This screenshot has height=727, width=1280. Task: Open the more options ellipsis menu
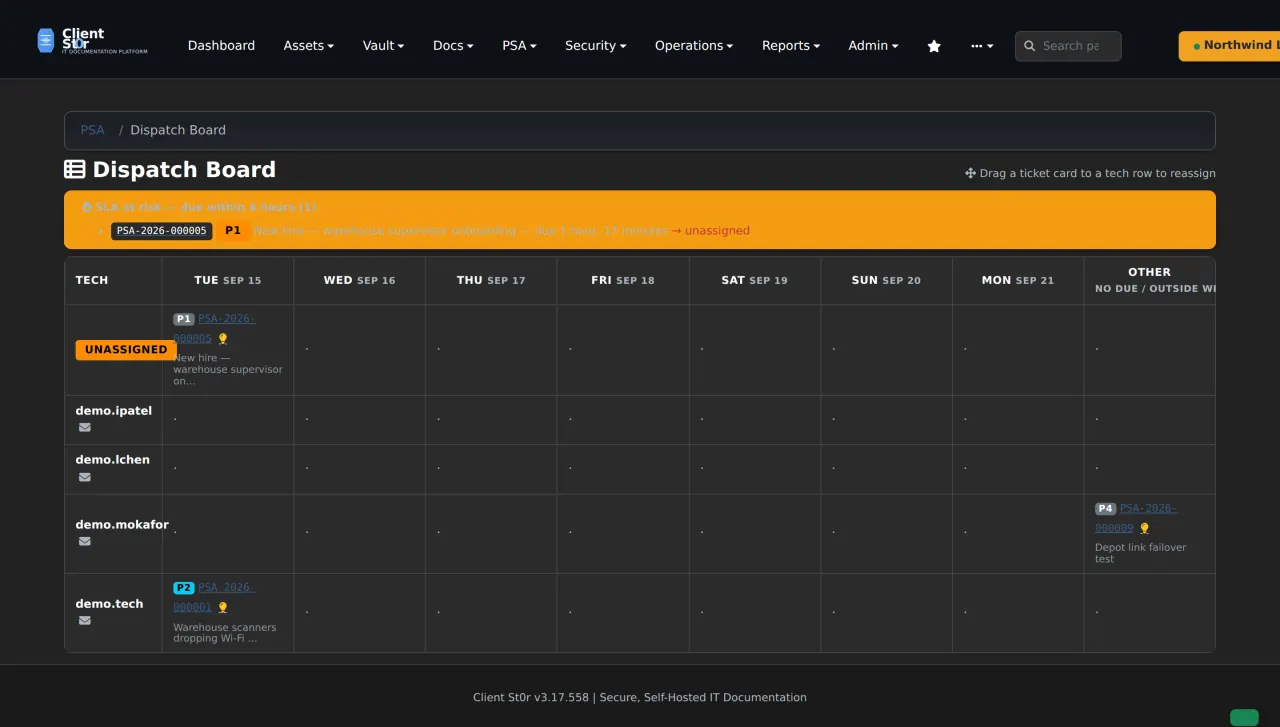point(982,46)
